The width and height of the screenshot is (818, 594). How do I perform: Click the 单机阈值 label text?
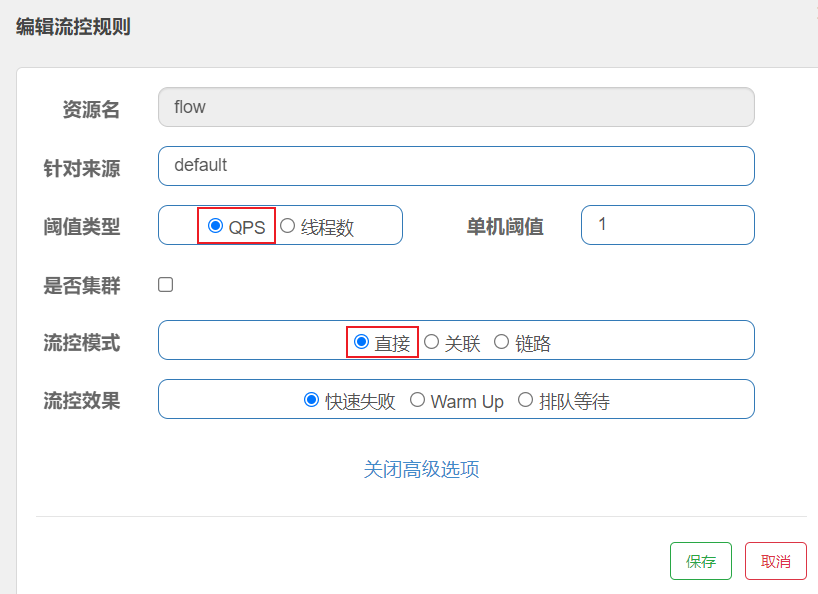[x=505, y=227]
